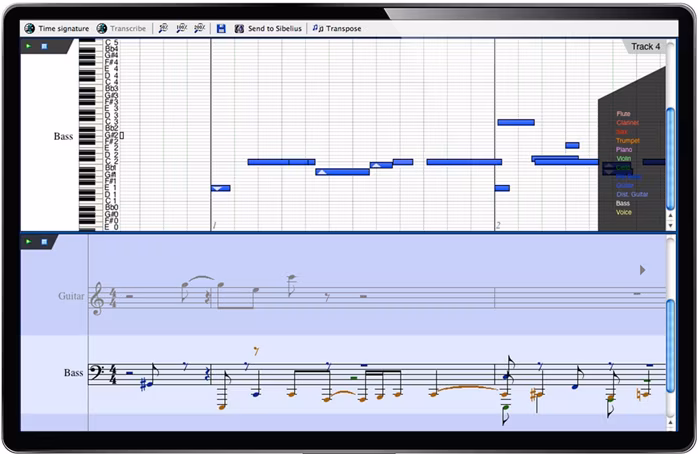Click the Guitar staff label in the score
Image resolution: width=698 pixels, height=454 pixels.
pyautogui.click(x=71, y=296)
